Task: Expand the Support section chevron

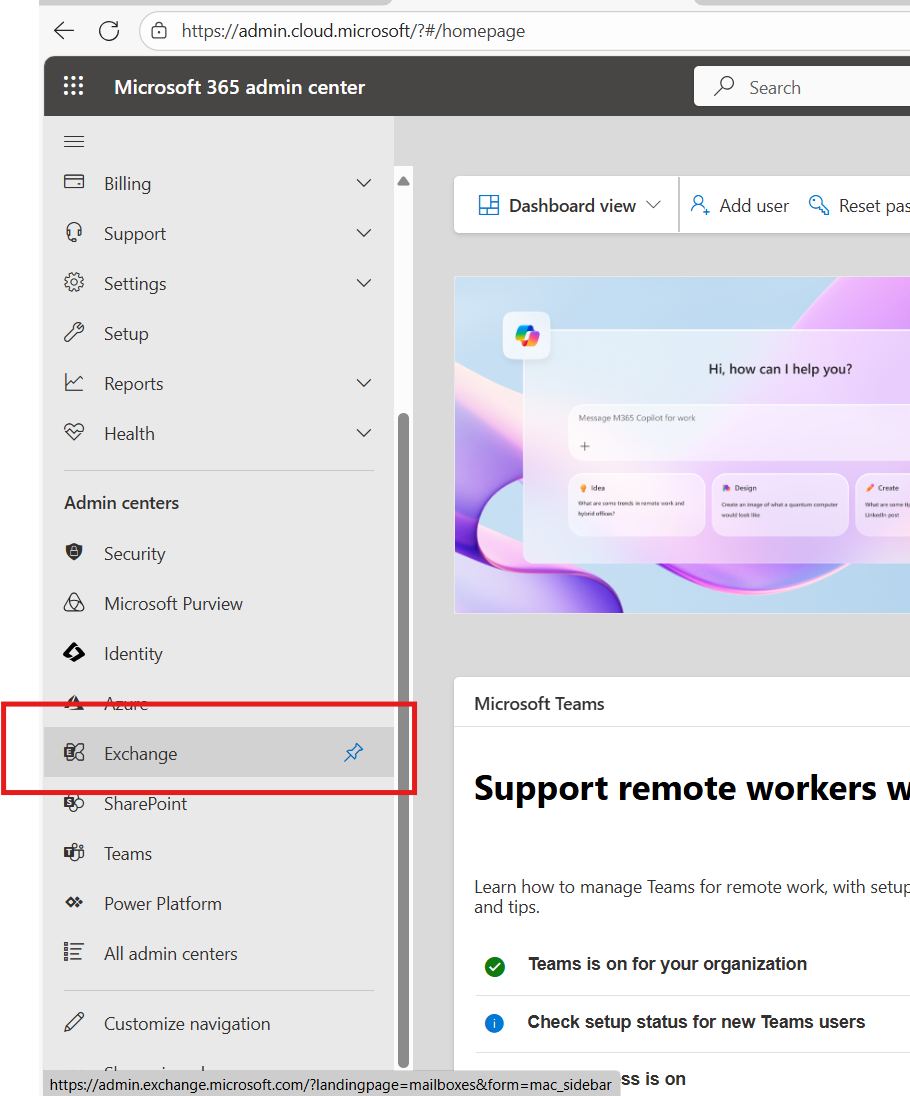Action: 364,233
